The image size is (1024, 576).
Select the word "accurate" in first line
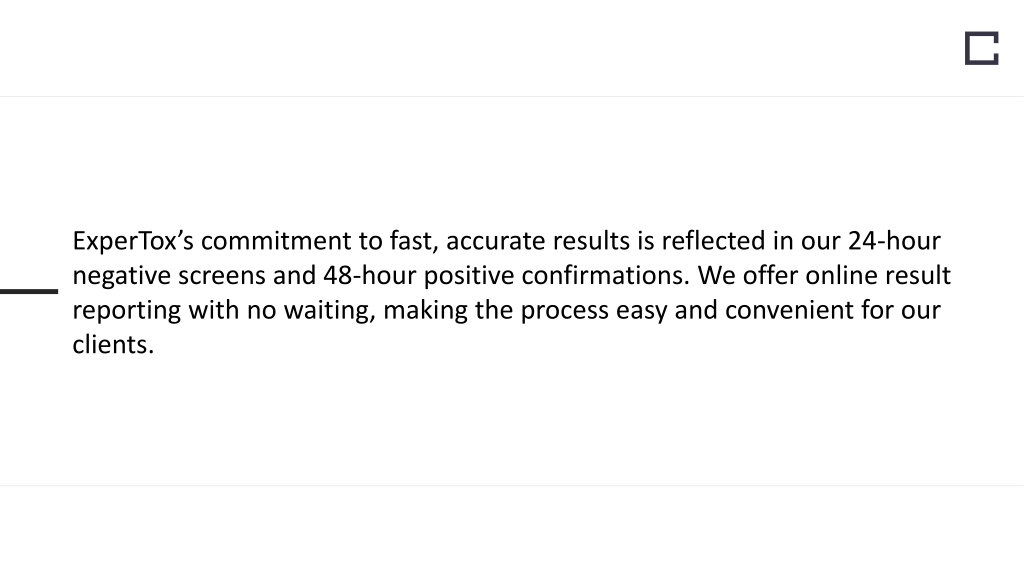point(496,241)
